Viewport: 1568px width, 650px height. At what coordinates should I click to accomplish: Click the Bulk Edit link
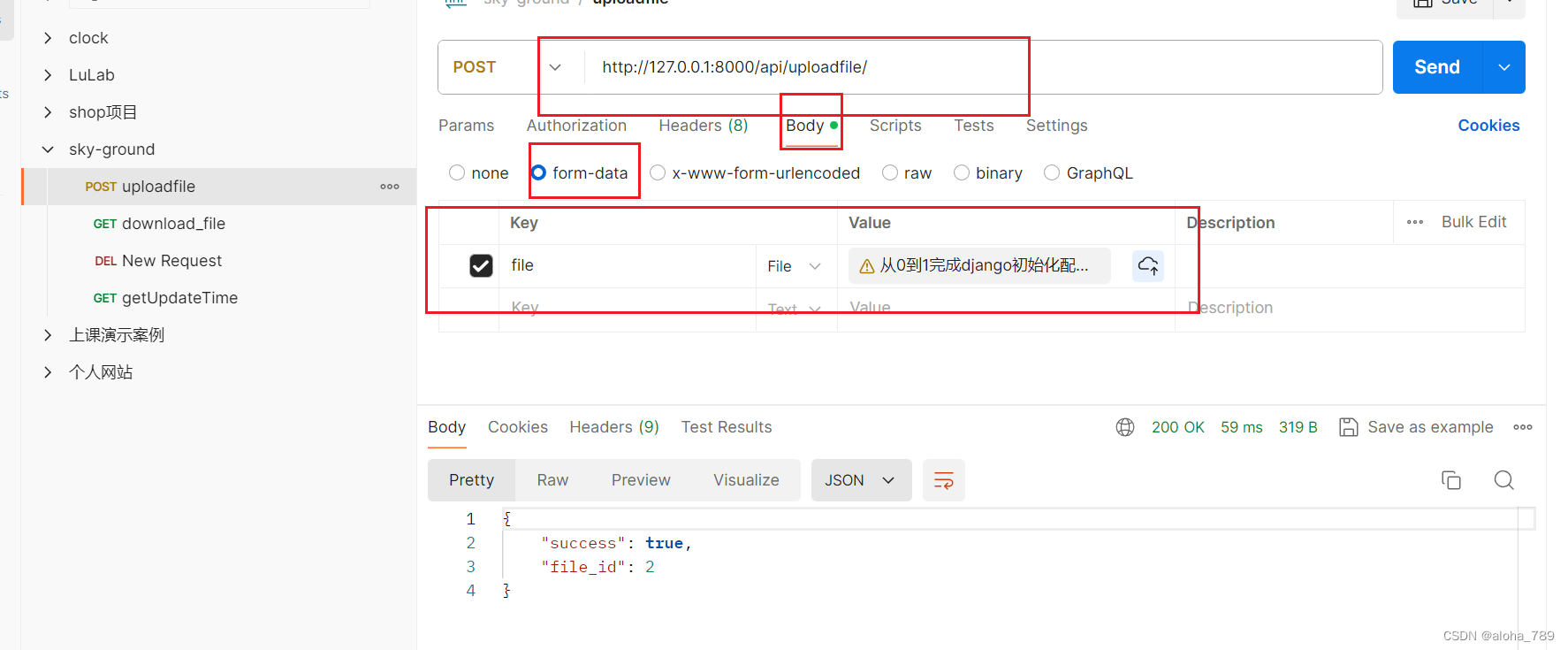click(x=1473, y=222)
